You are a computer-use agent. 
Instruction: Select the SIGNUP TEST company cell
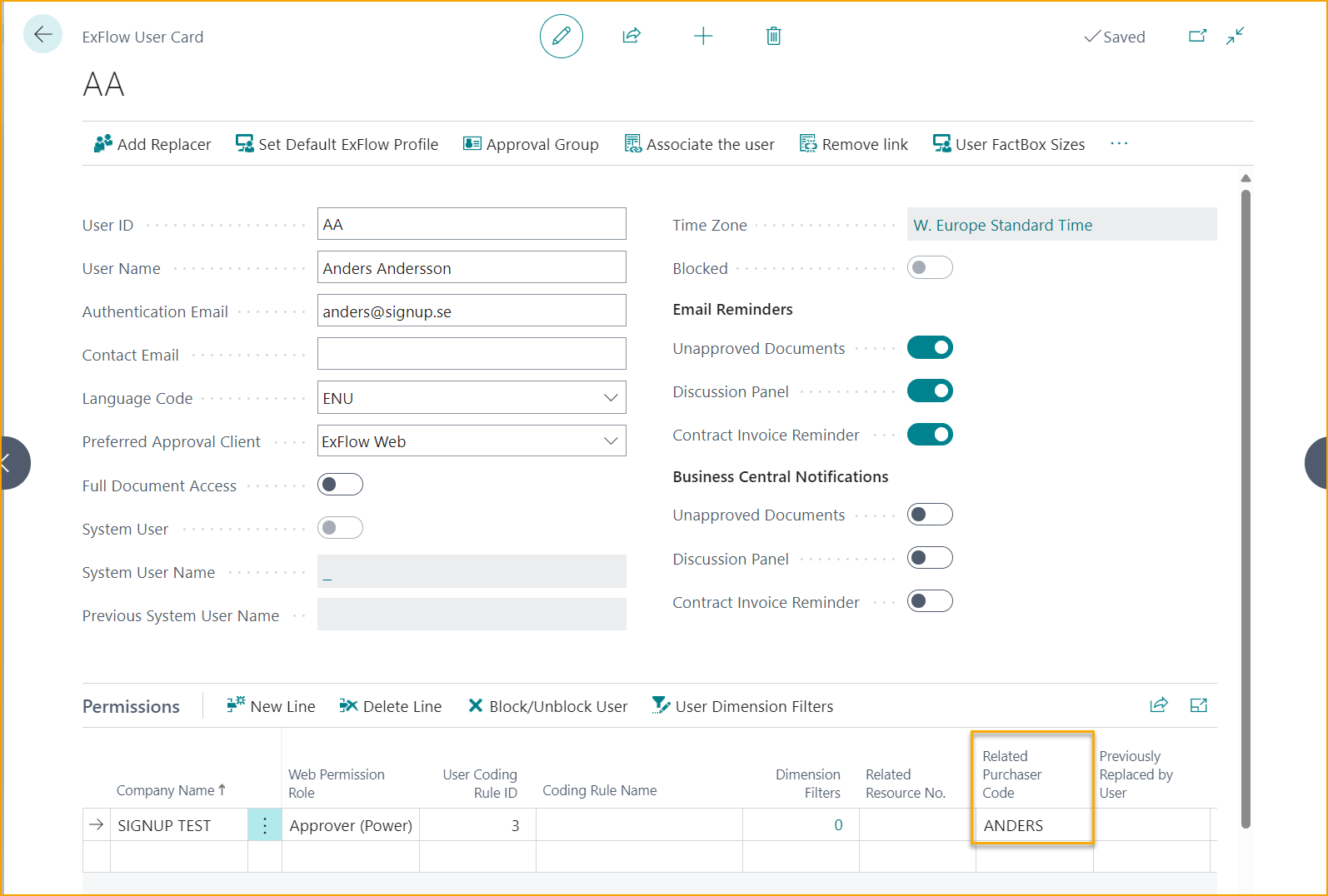(179, 825)
